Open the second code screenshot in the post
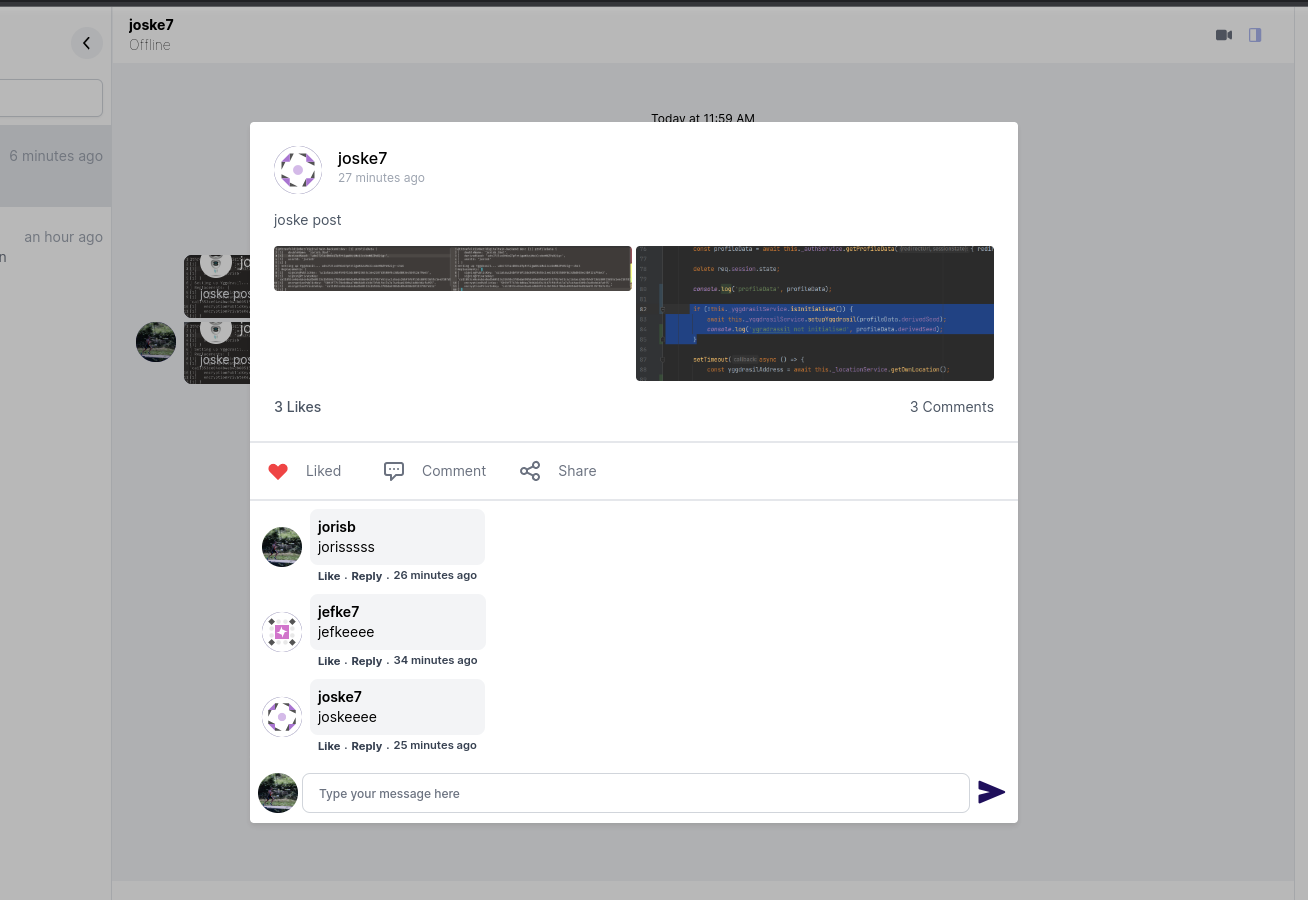 coord(814,313)
